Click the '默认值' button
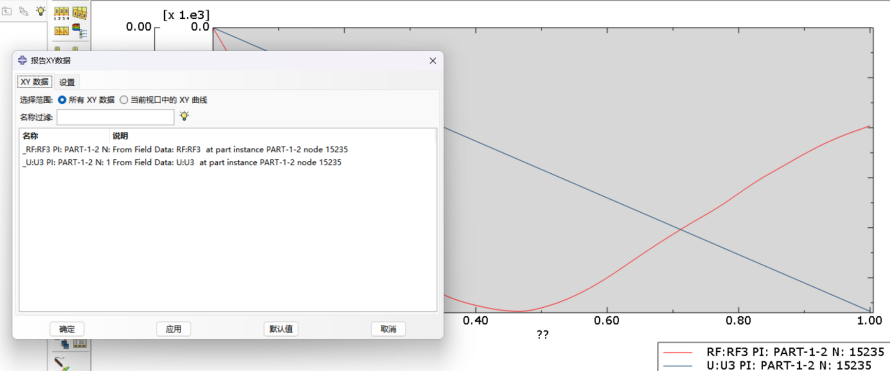Image resolution: width=890 pixels, height=371 pixels. pyautogui.click(x=281, y=329)
